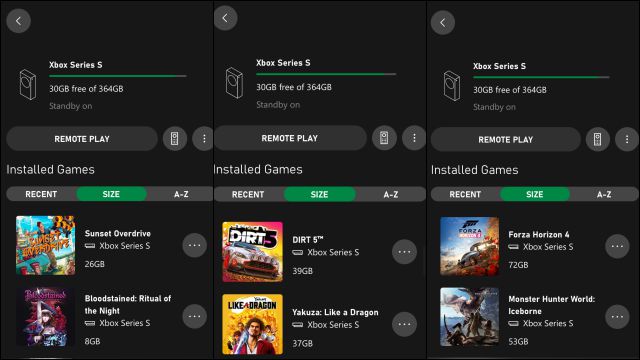Select the Sunset Overdrive game title

pyautogui.click(x=118, y=233)
